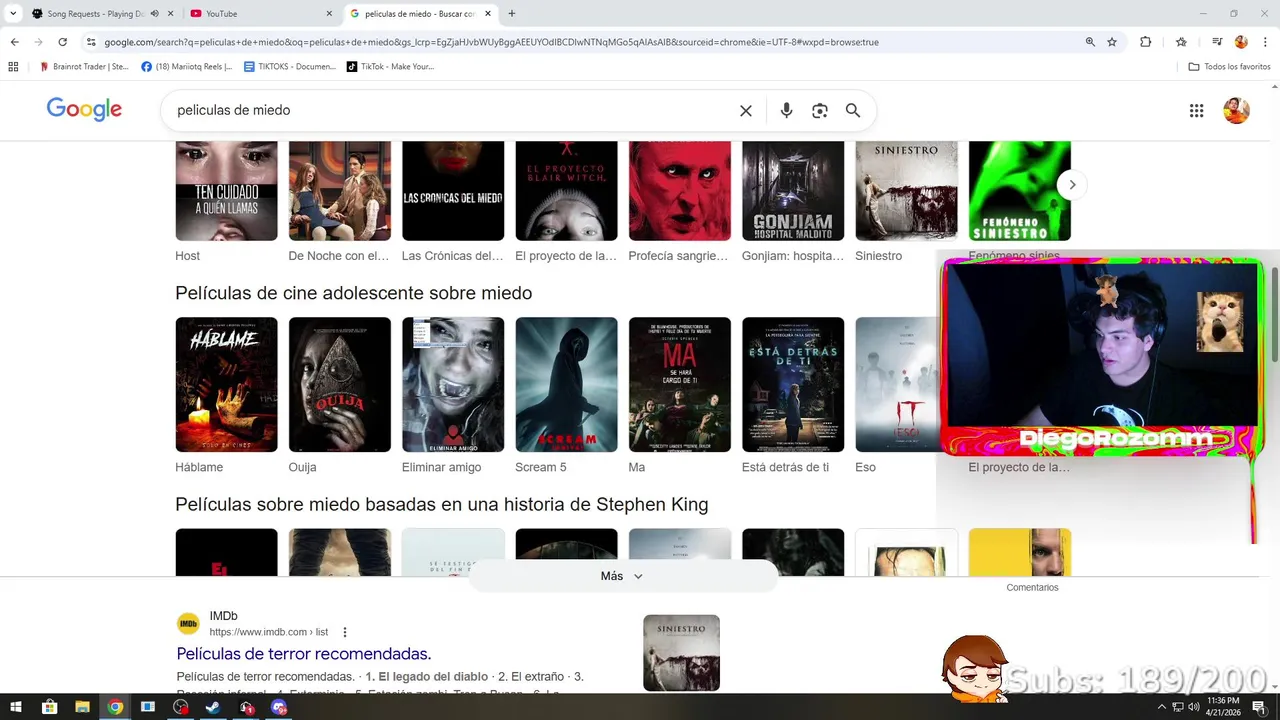Image resolution: width=1280 pixels, height=720 pixels.
Task: Open Profecía sangrienta poster
Action: tap(679, 191)
